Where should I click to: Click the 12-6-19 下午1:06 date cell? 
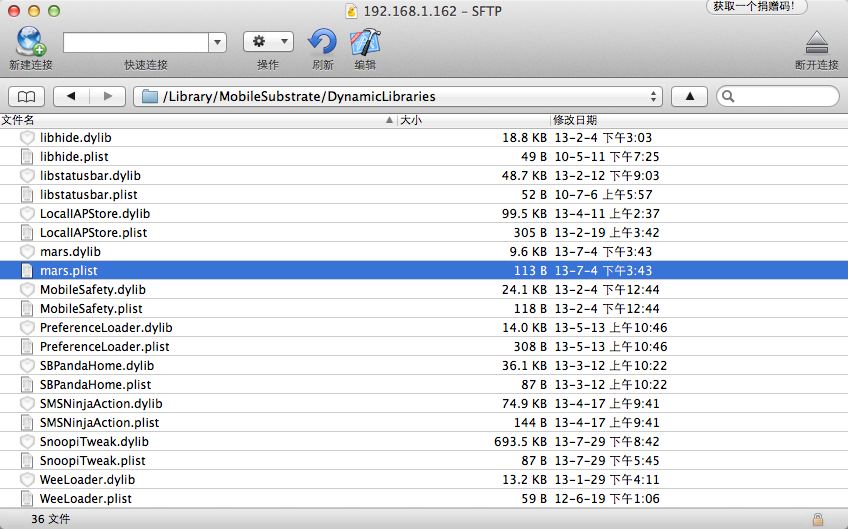(x=607, y=498)
